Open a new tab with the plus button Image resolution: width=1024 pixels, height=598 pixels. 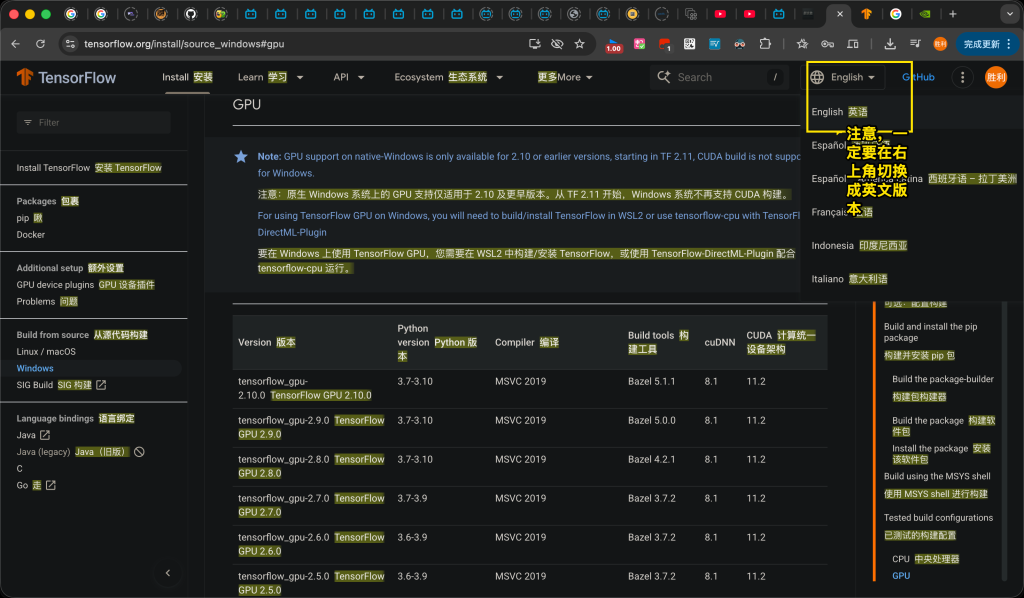coord(953,14)
